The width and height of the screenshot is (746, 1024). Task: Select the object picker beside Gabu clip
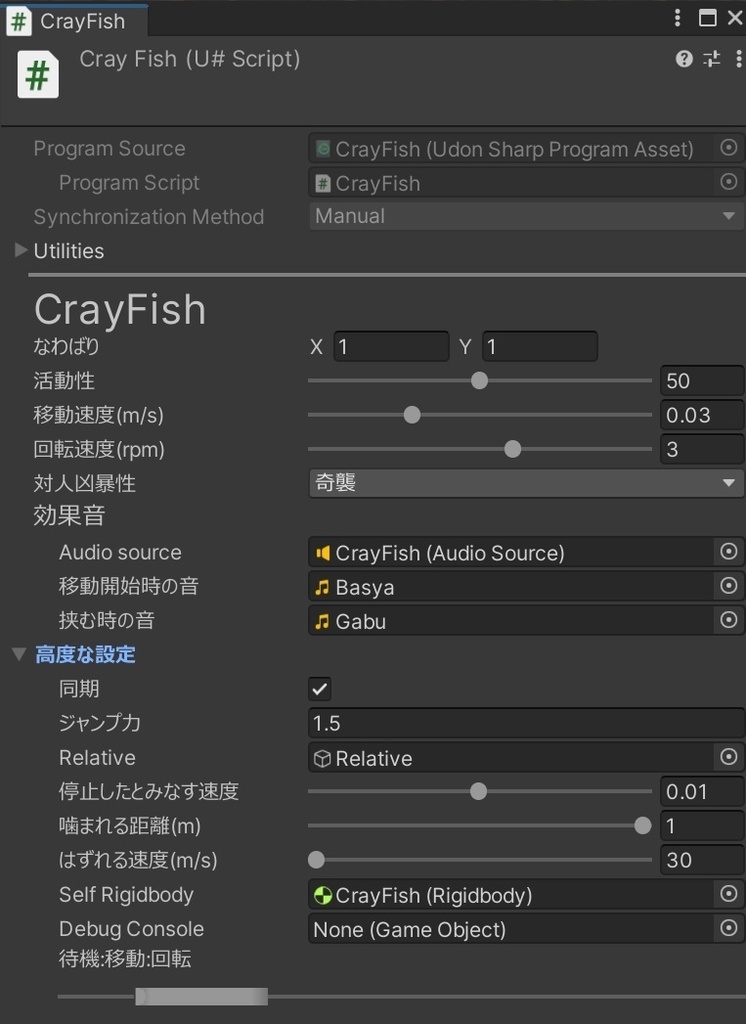(x=729, y=620)
